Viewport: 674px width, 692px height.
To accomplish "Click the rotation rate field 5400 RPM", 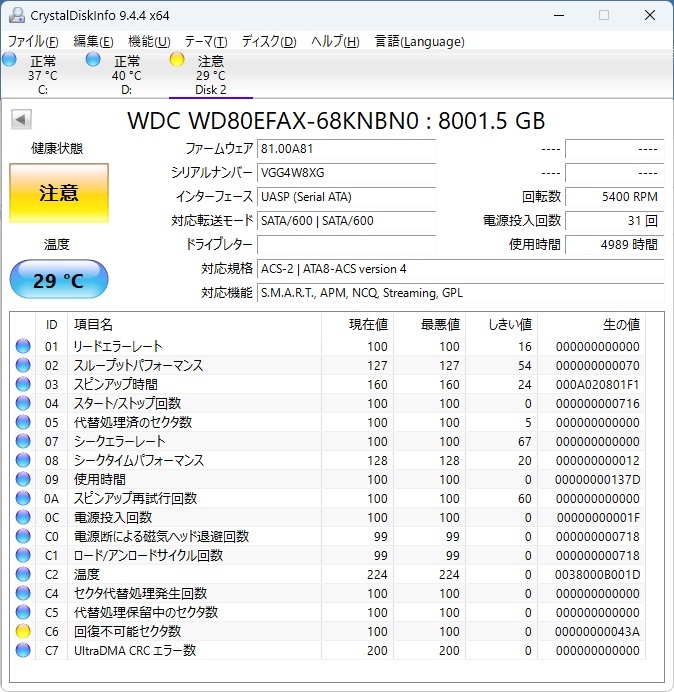I will (x=614, y=196).
